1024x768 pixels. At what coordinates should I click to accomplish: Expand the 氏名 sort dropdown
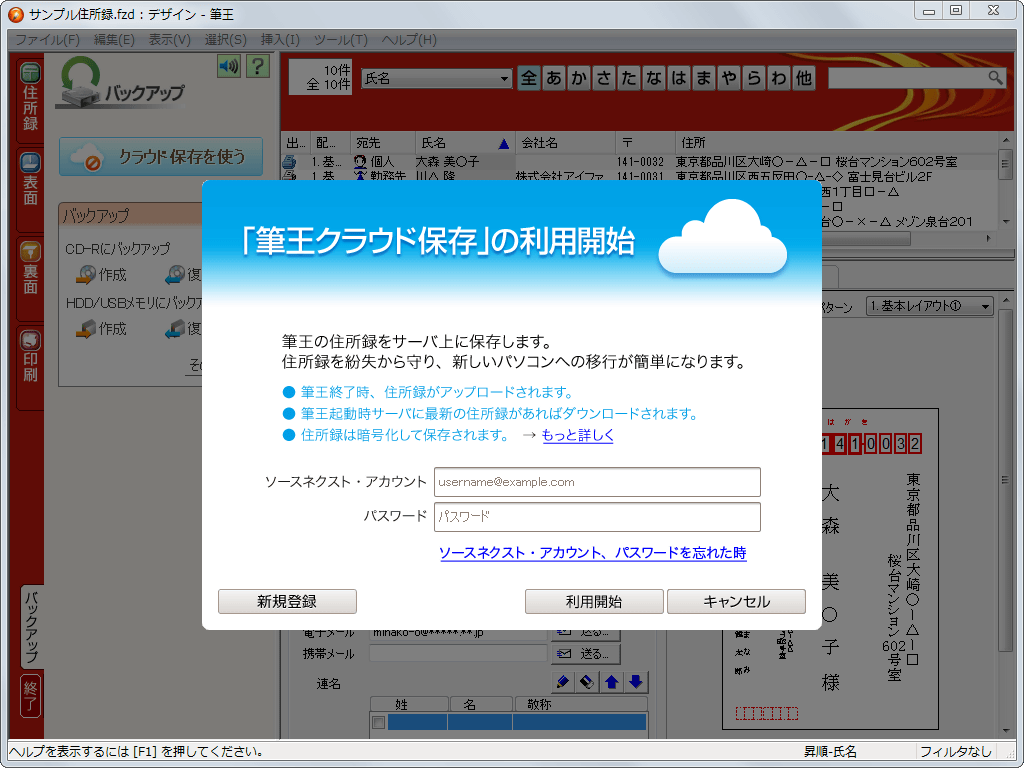pos(504,79)
